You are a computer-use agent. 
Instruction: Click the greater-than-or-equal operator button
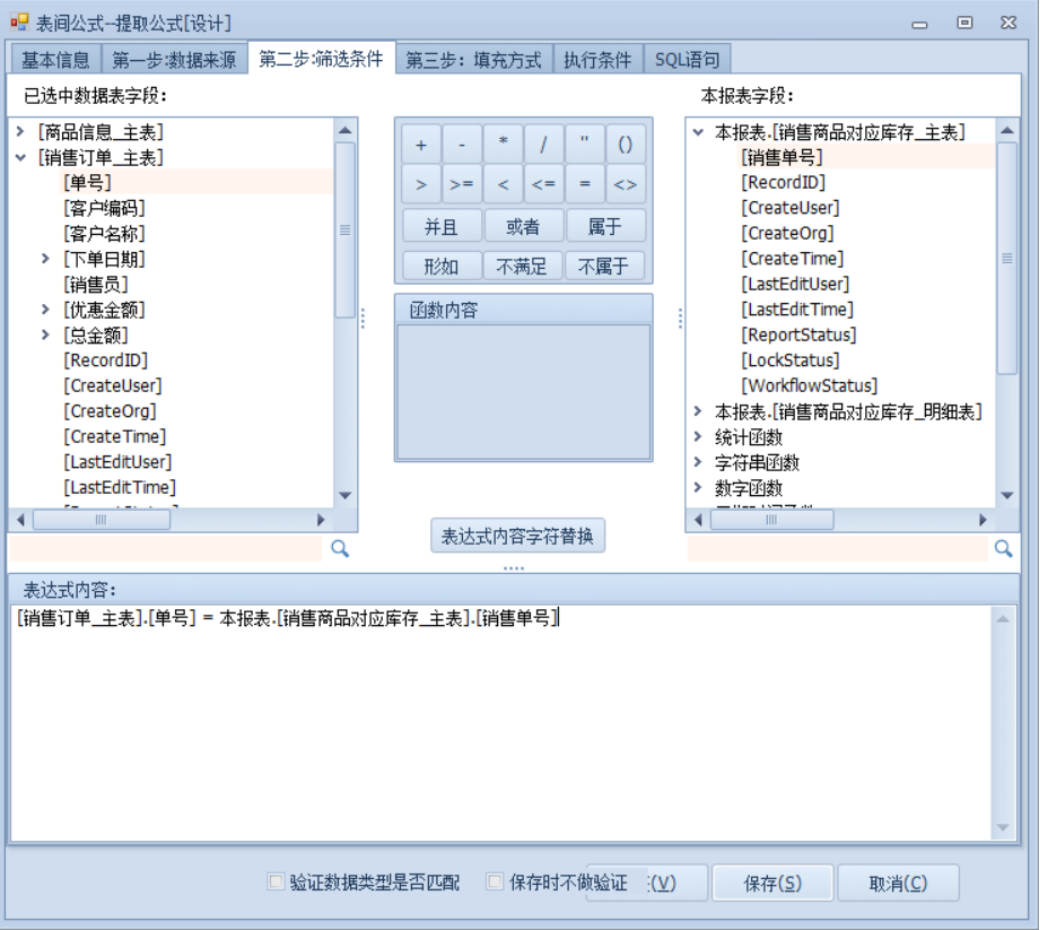tap(462, 185)
